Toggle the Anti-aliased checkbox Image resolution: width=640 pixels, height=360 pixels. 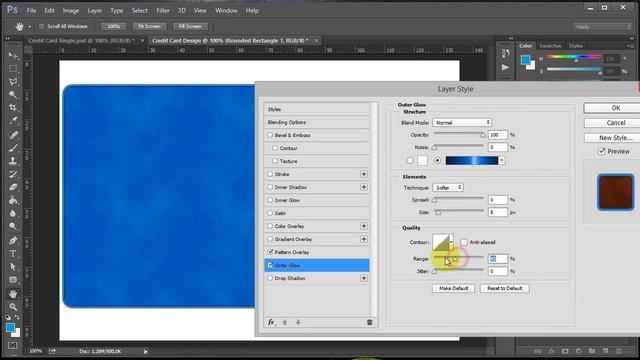[464, 242]
